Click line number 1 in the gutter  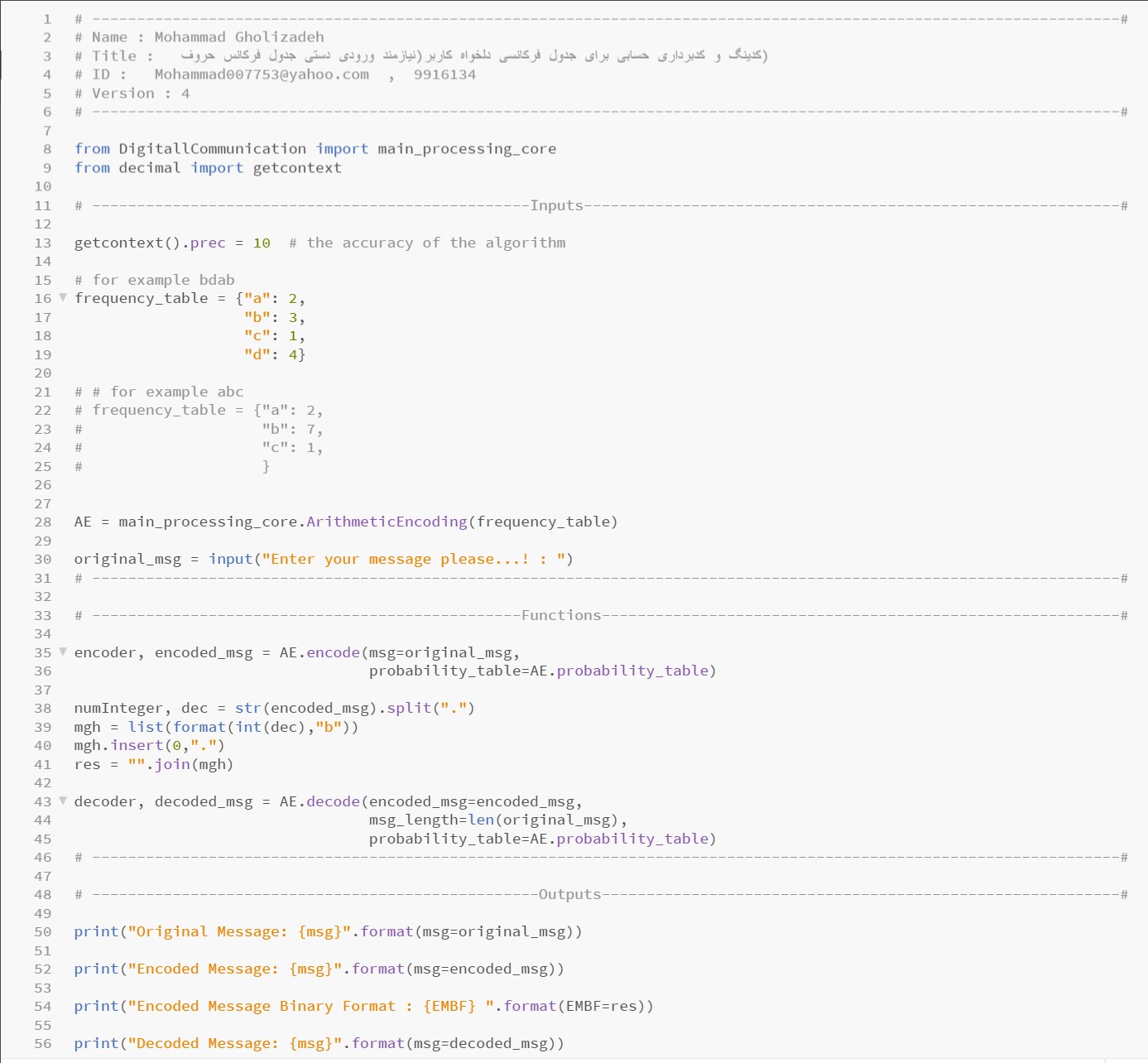click(x=47, y=19)
